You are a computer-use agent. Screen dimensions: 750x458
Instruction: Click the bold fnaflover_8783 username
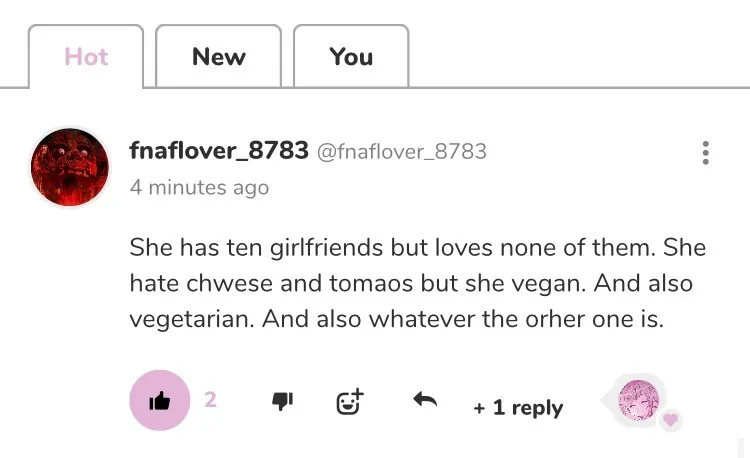(x=219, y=151)
